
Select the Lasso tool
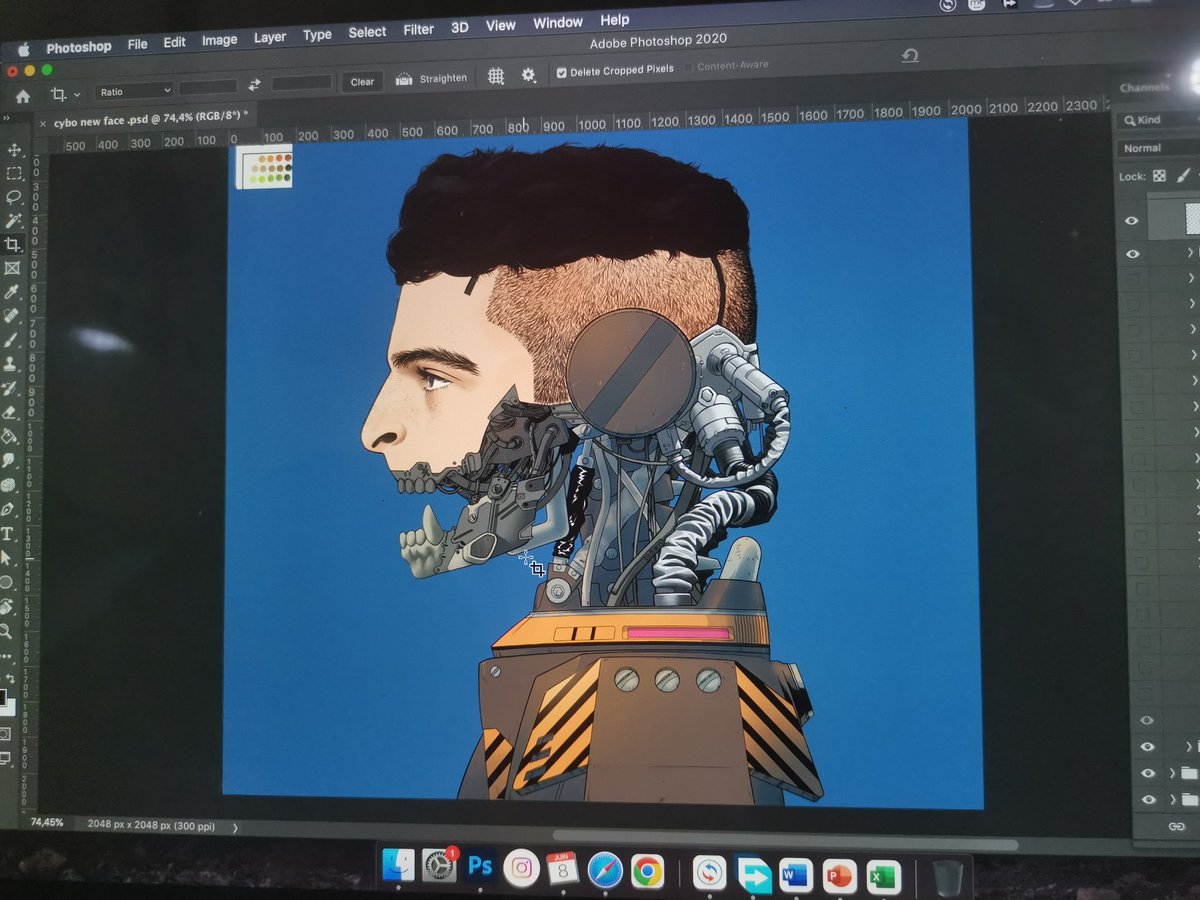[x=14, y=197]
